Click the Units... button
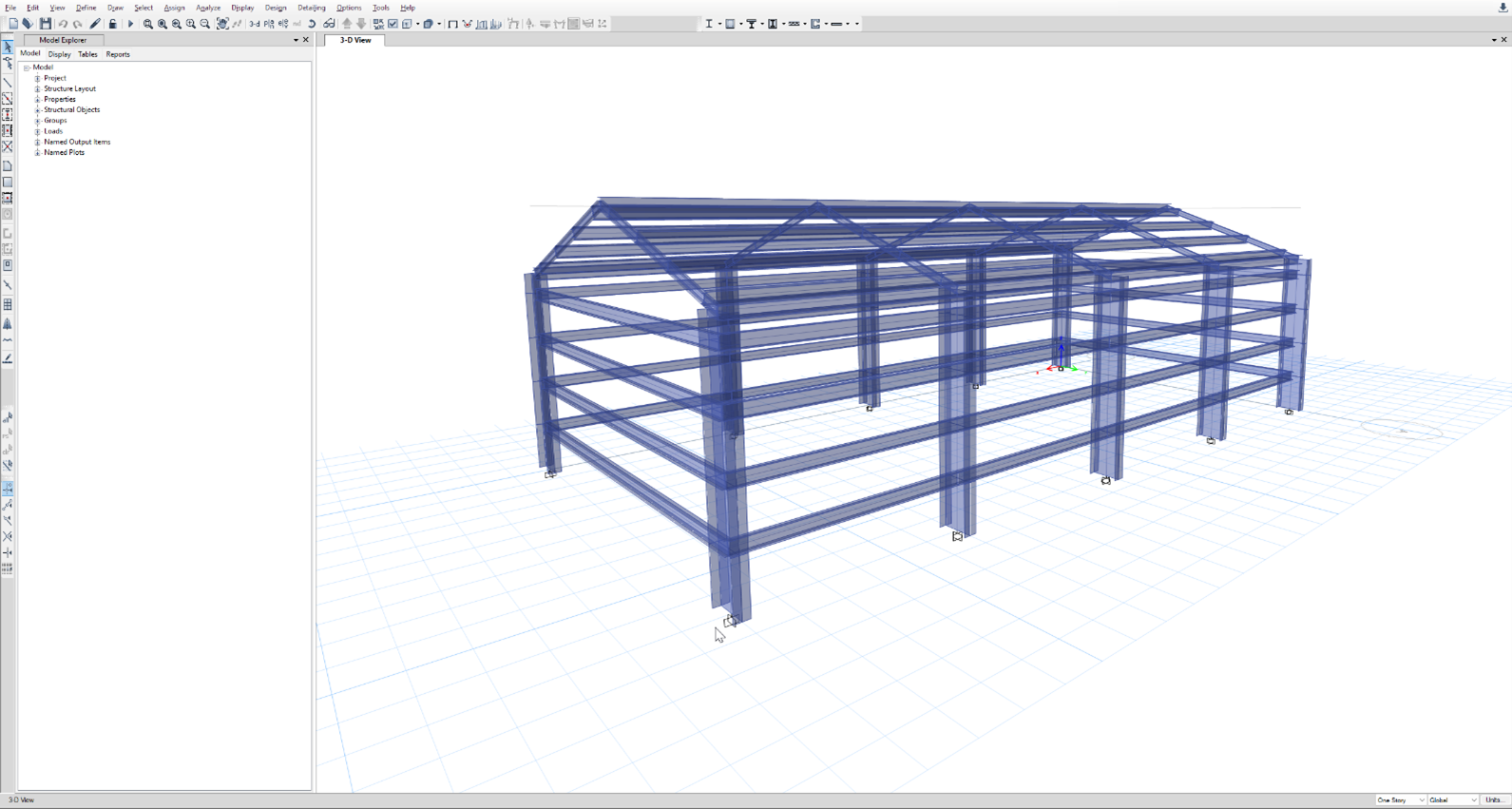The width and height of the screenshot is (1512, 809). point(1494,800)
